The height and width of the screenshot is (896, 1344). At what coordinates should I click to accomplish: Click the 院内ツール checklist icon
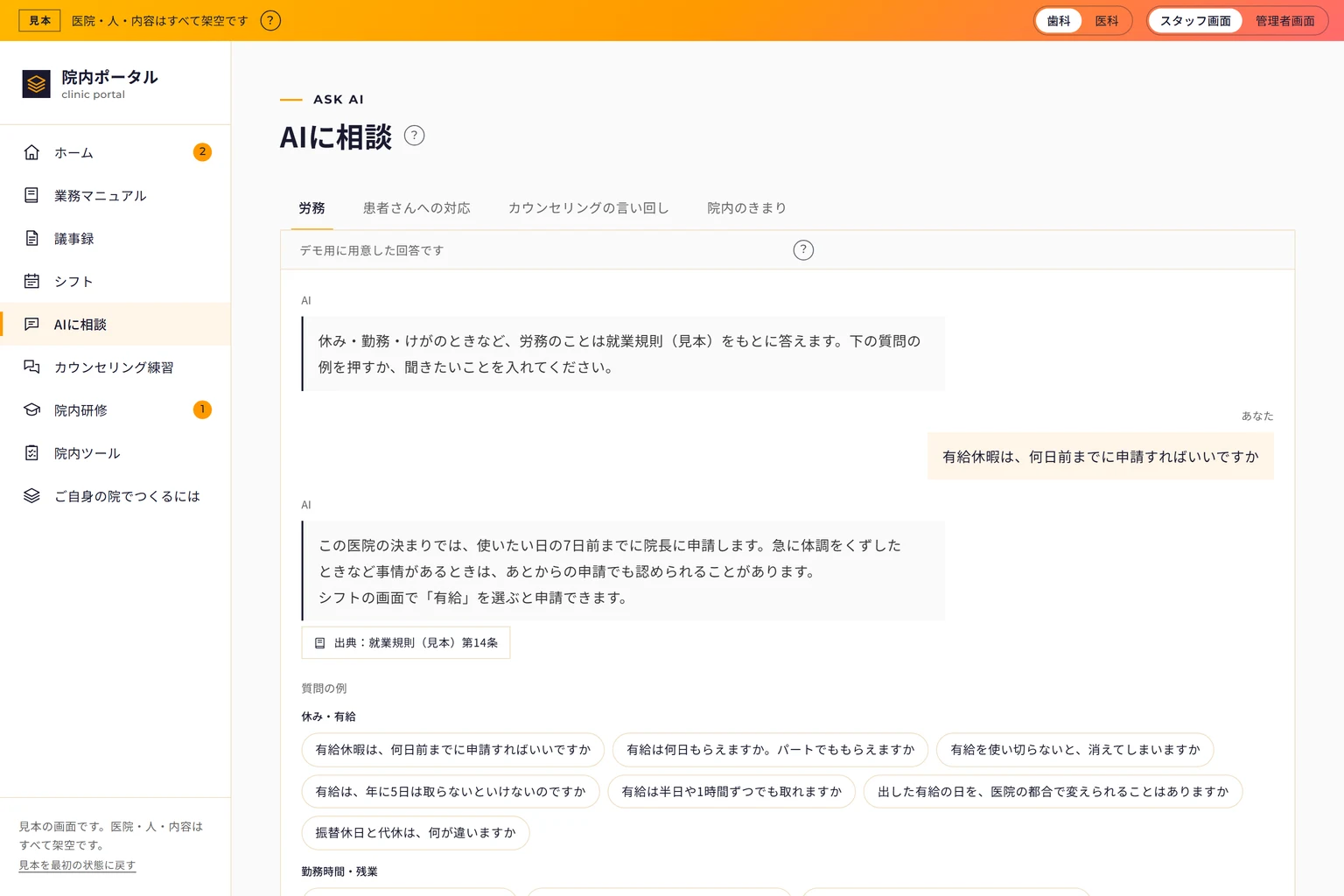(31, 452)
